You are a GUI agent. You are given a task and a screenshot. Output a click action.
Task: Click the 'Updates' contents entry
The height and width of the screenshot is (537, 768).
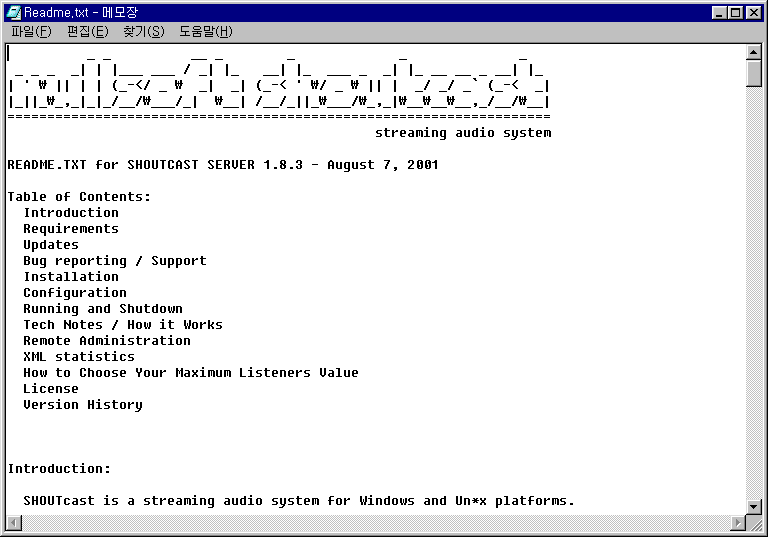pos(51,244)
